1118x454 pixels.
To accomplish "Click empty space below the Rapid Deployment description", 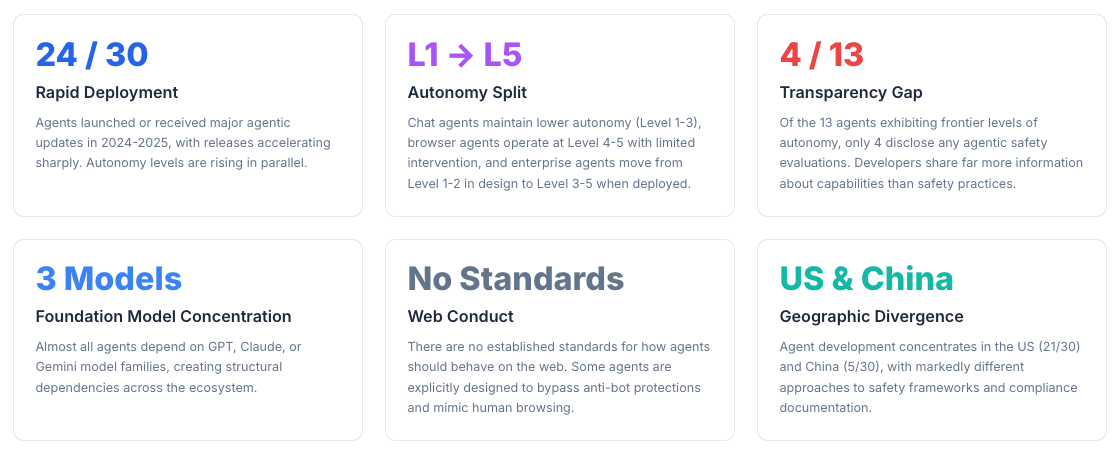I will point(187,195).
